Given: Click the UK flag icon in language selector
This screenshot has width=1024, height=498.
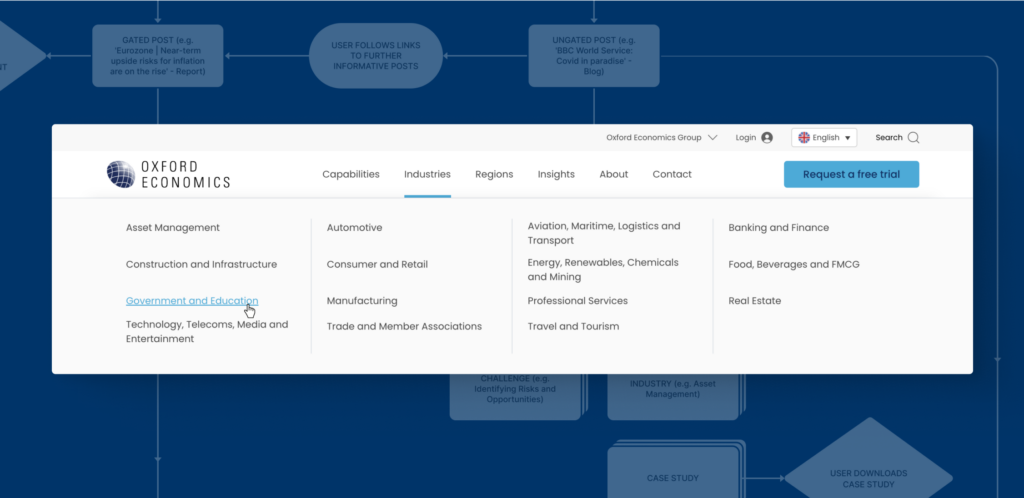Looking at the screenshot, I should click(x=804, y=138).
